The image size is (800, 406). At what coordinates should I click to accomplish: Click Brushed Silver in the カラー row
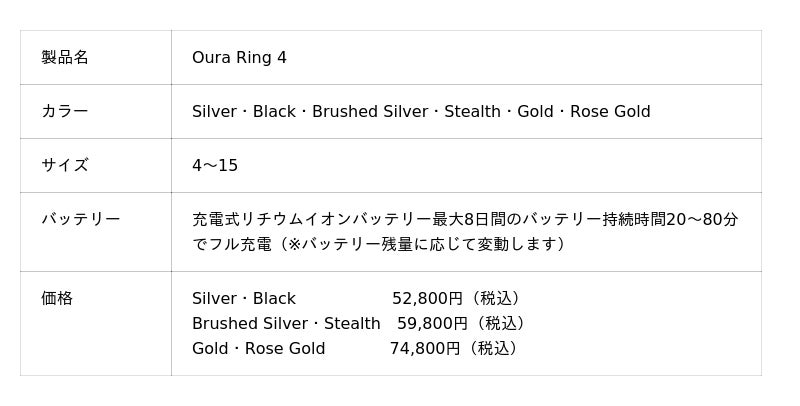pyautogui.click(x=370, y=112)
